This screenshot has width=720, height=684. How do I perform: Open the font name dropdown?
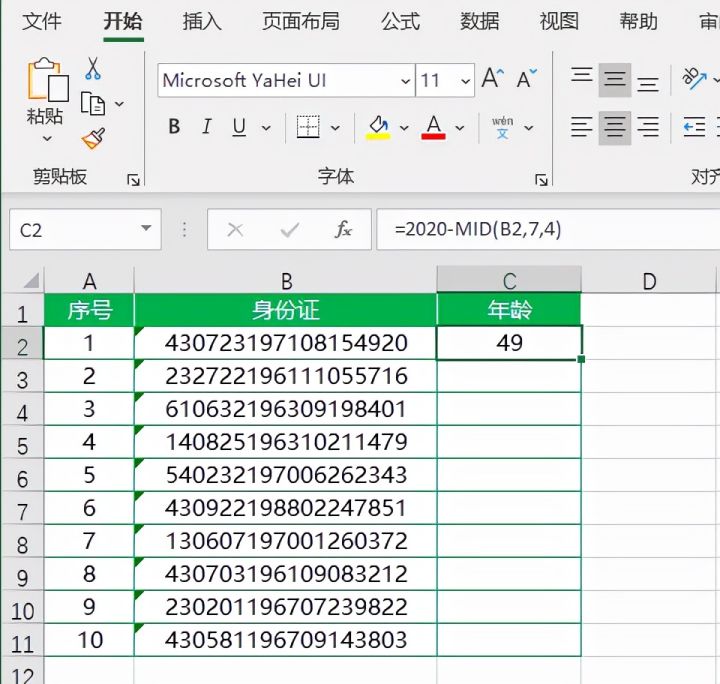tap(405, 81)
